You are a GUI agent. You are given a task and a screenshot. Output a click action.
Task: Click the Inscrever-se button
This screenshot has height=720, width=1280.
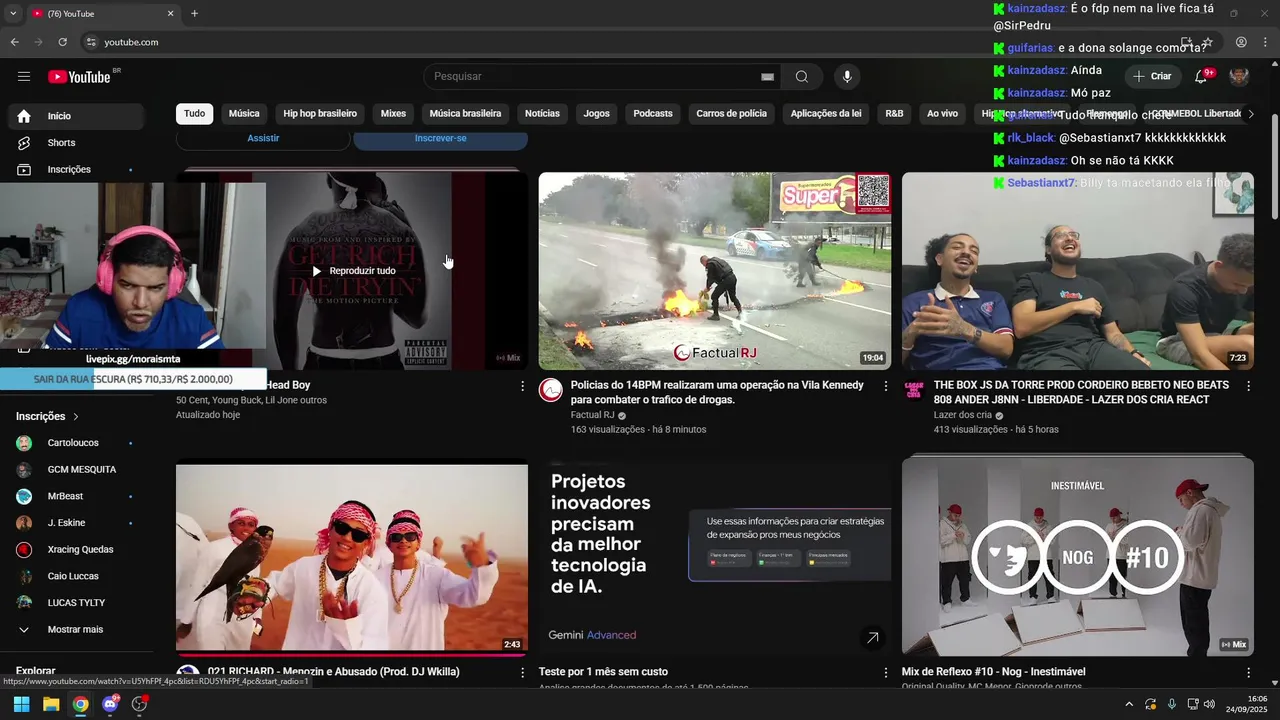[x=441, y=139]
